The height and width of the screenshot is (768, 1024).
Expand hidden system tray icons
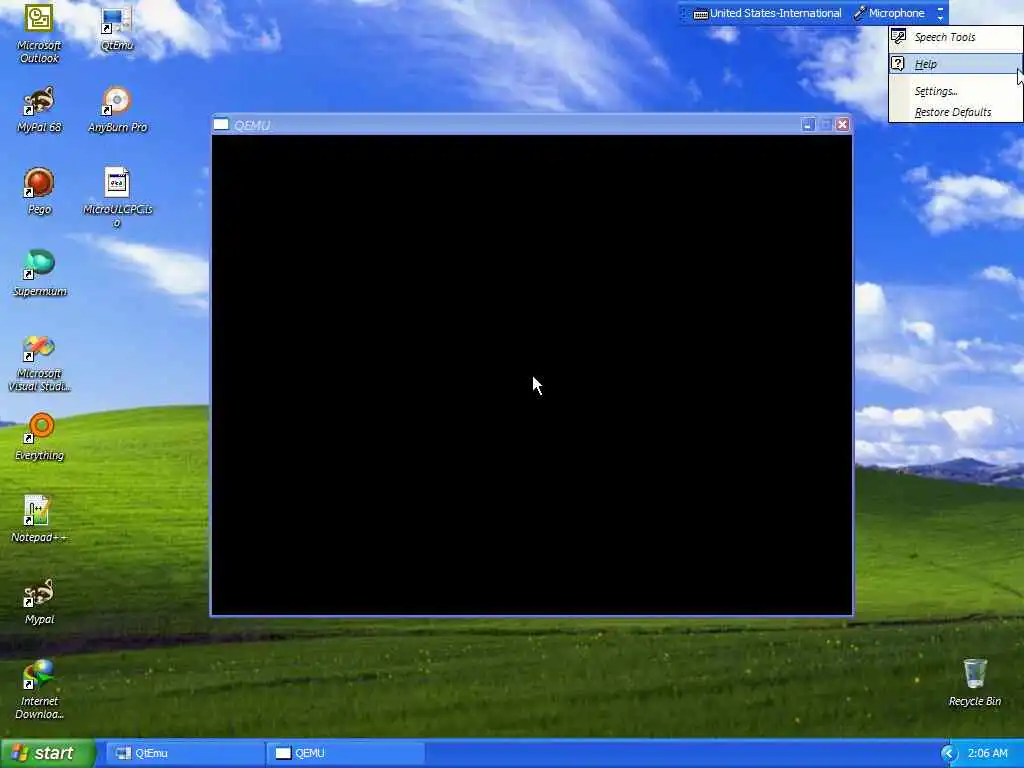point(949,753)
